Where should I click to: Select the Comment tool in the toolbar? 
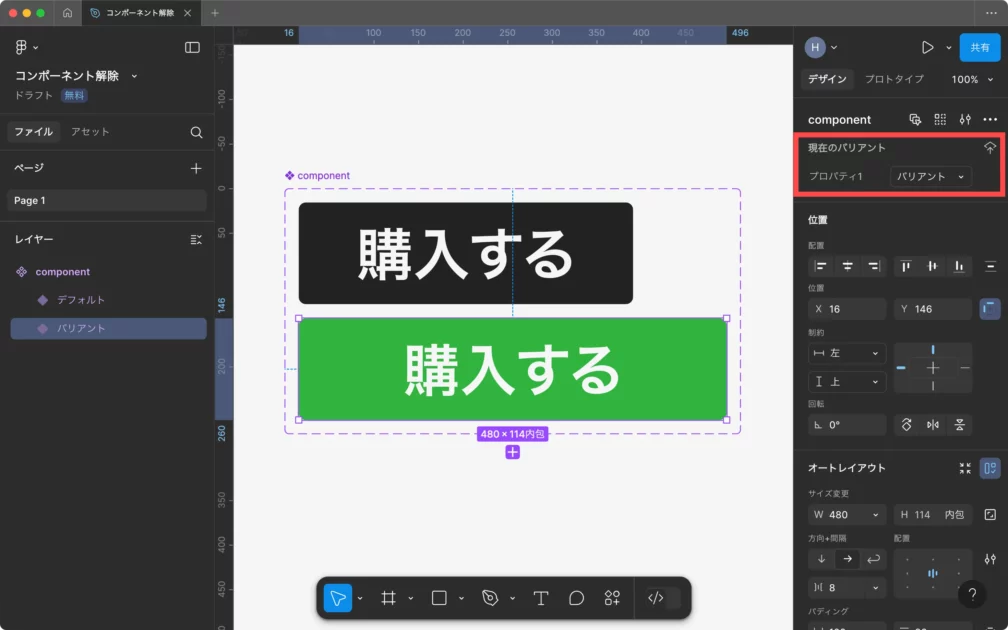tap(576, 598)
